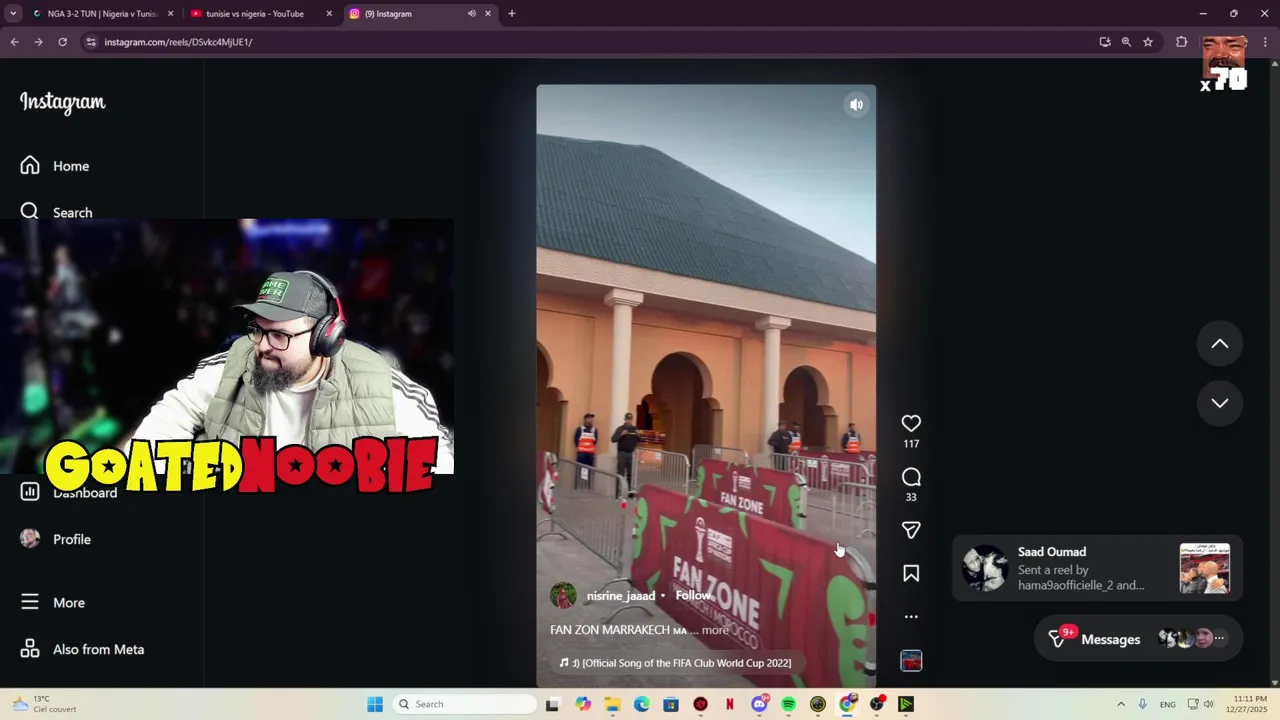Click the address bar URL
1280x720 pixels.
(x=178, y=42)
